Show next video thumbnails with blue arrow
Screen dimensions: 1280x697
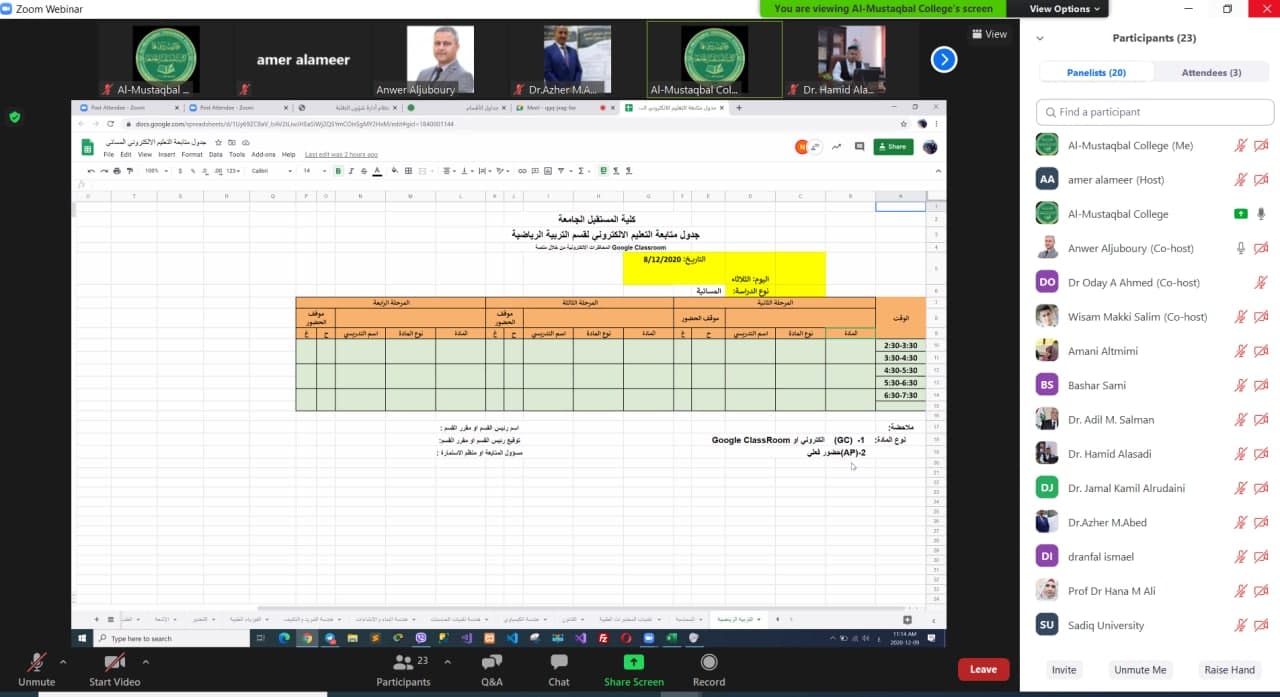click(944, 60)
